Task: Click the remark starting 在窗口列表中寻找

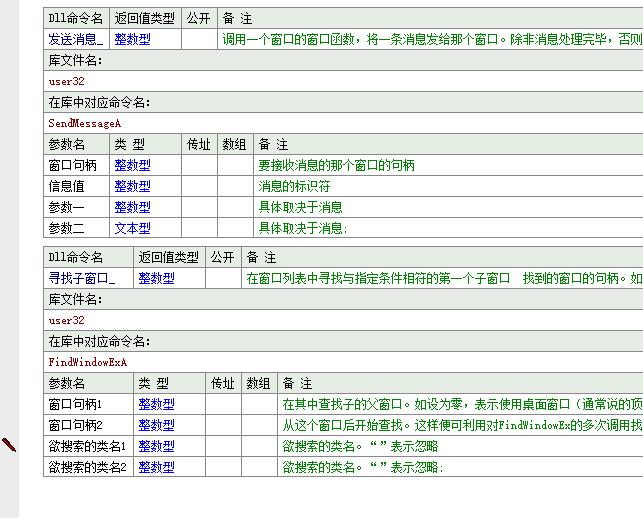Action: click(444, 278)
